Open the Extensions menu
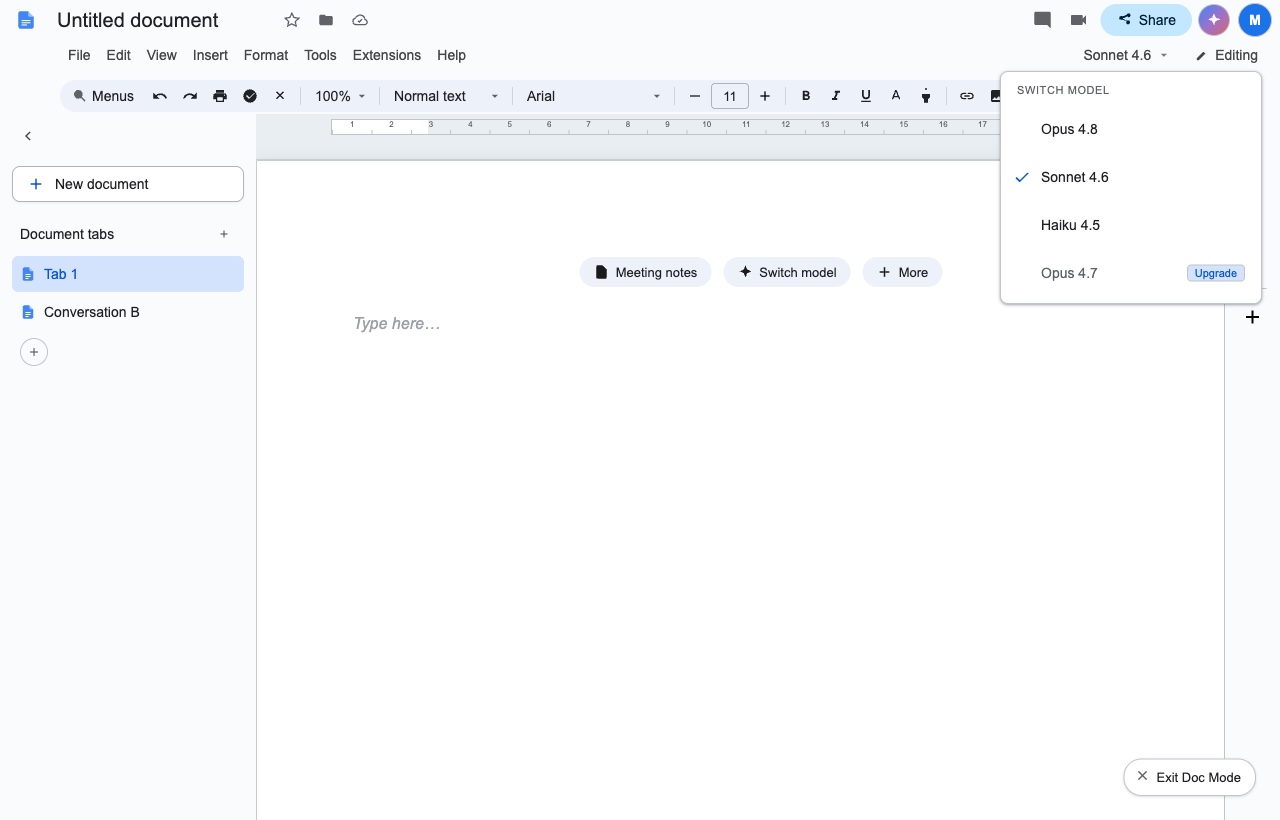The height and width of the screenshot is (820, 1280). pyautogui.click(x=386, y=55)
